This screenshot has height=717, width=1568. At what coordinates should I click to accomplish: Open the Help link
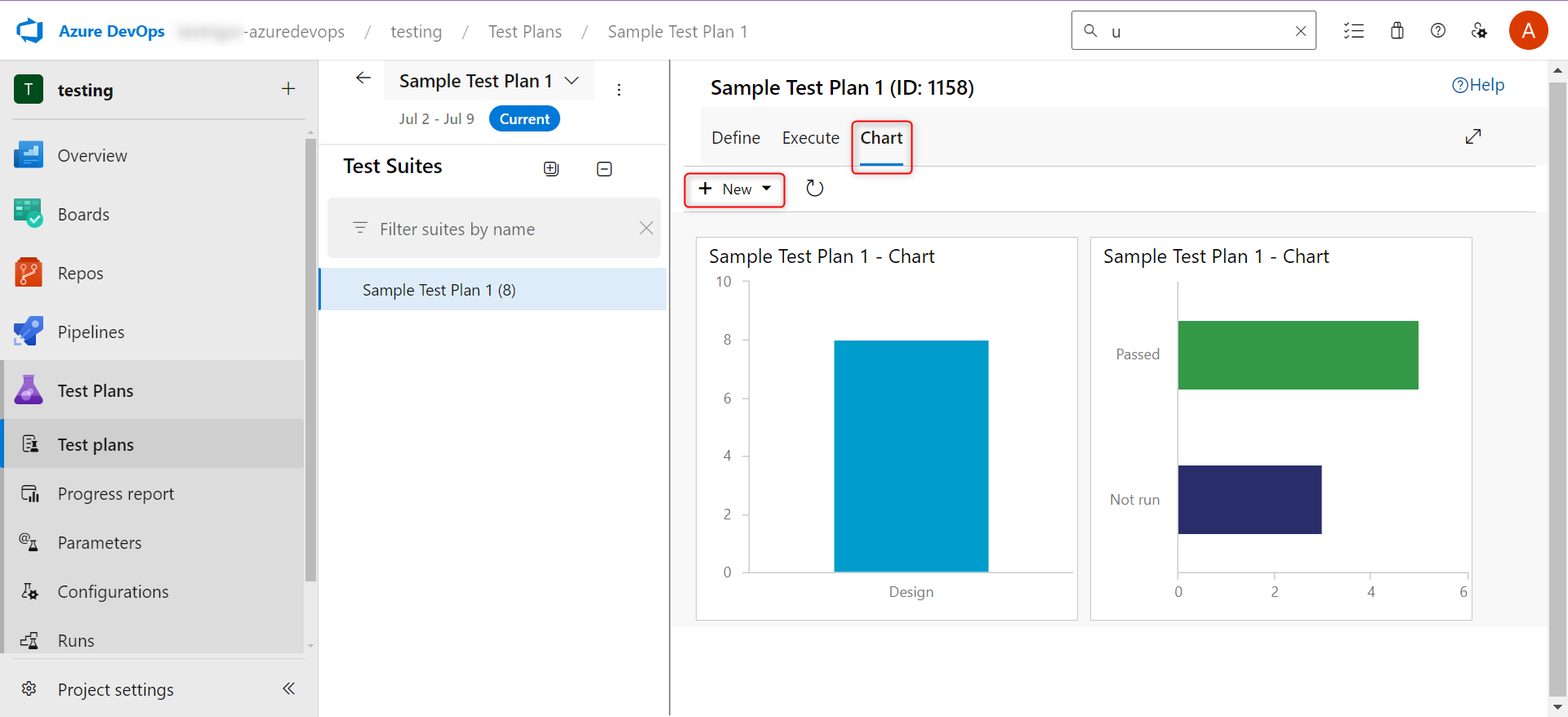1477,85
